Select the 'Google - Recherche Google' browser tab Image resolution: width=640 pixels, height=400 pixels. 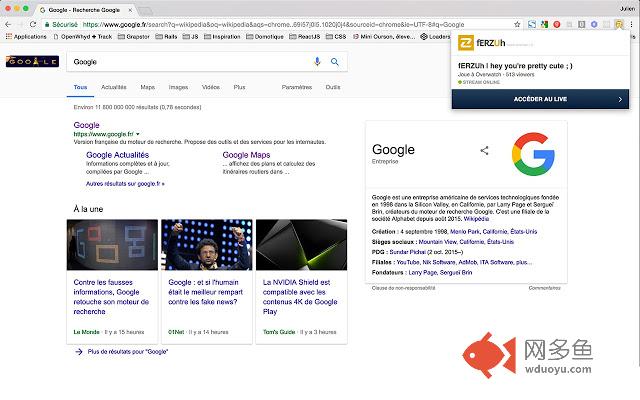pos(85,10)
